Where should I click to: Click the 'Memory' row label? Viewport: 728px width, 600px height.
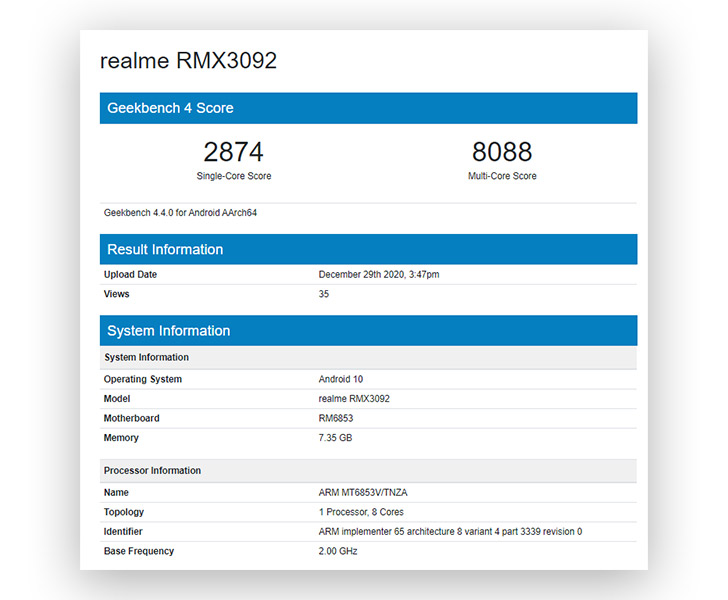(121, 437)
